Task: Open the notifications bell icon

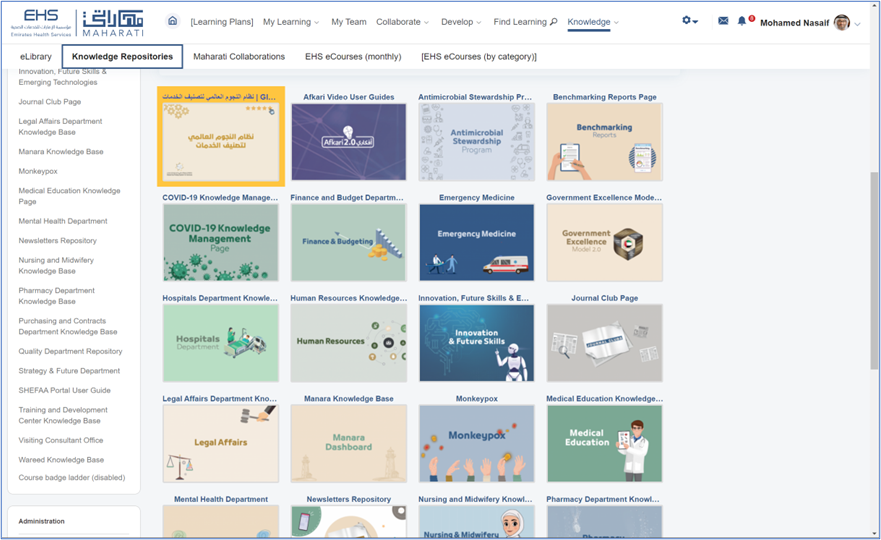Action: pyautogui.click(x=742, y=21)
